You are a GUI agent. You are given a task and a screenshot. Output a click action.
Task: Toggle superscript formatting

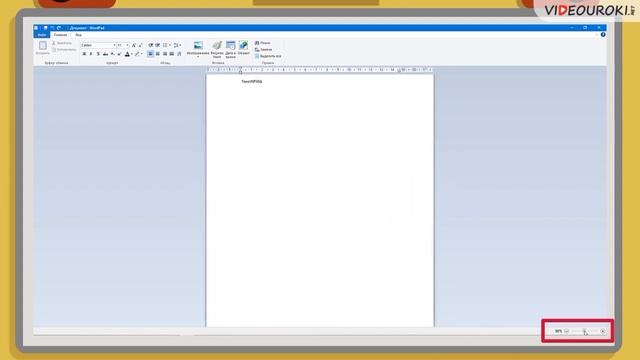[x=119, y=54]
